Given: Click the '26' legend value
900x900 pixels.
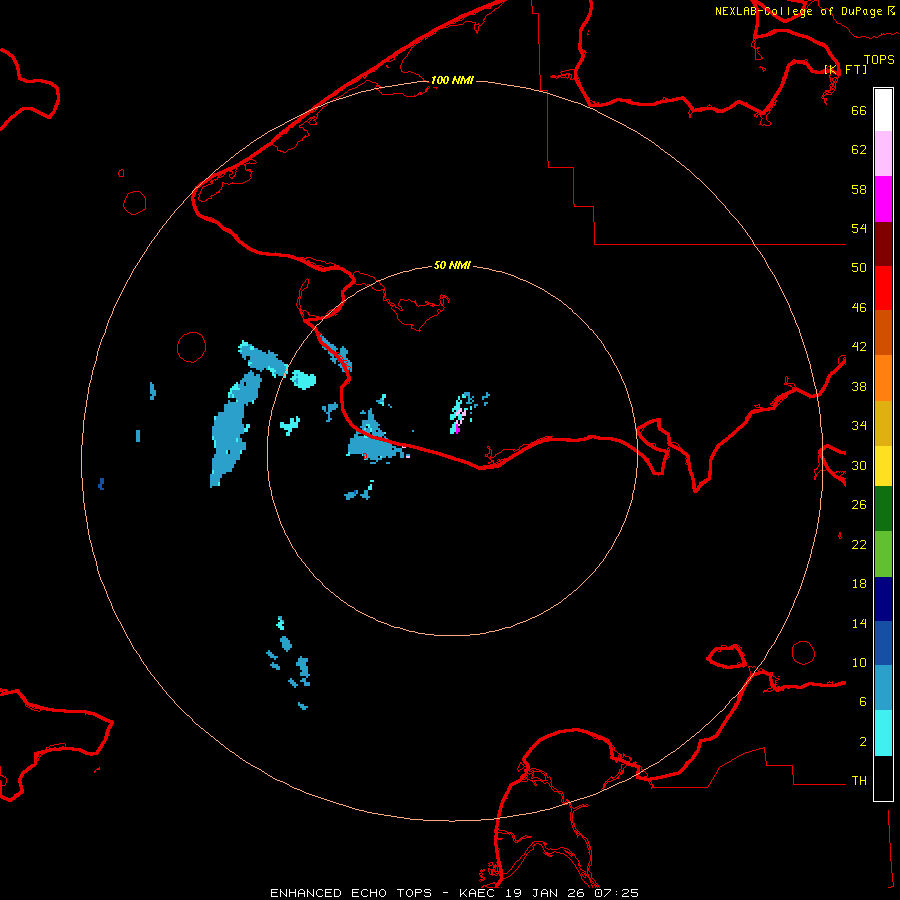Looking at the screenshot, I should click(x=859, y=505).
